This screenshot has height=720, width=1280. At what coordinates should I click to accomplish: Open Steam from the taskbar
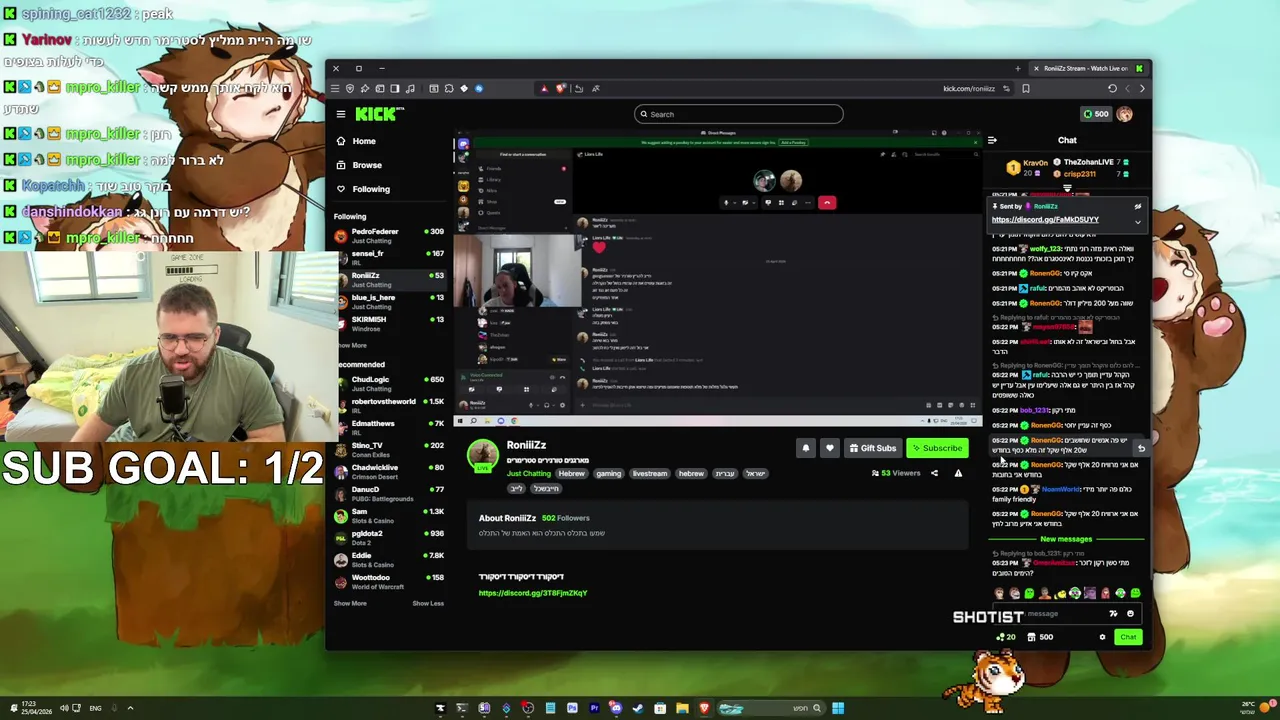point(638,708)
